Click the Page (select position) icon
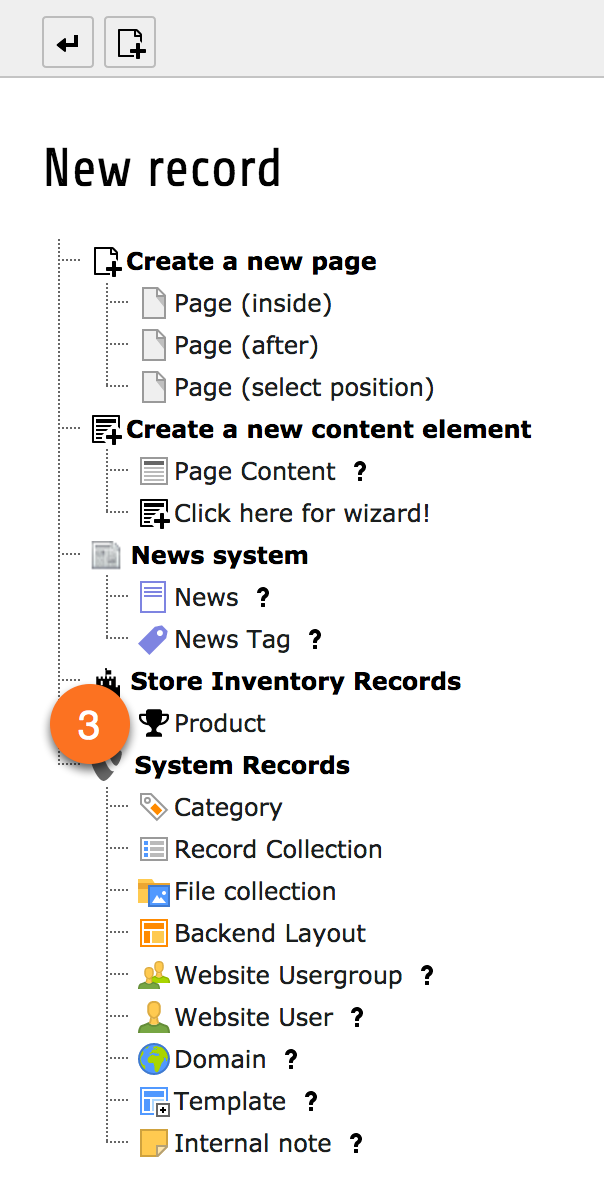 (x=153, y=387)
